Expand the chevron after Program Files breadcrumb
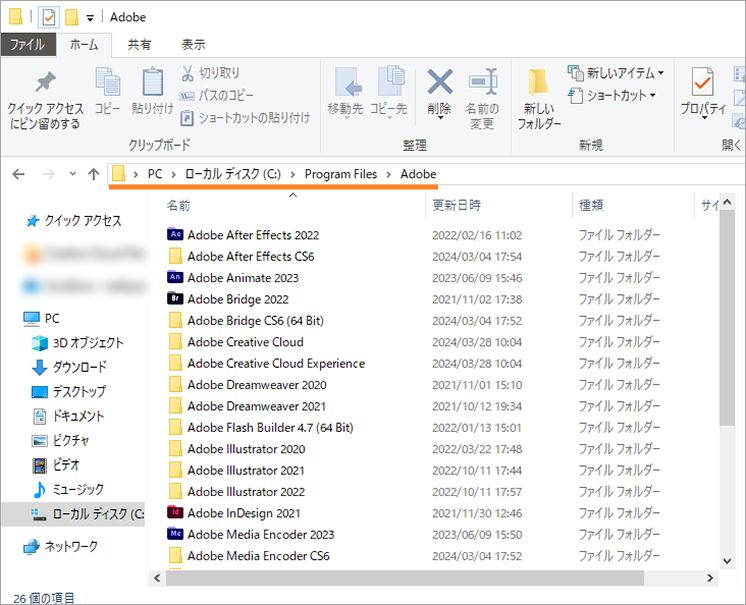 389,175
